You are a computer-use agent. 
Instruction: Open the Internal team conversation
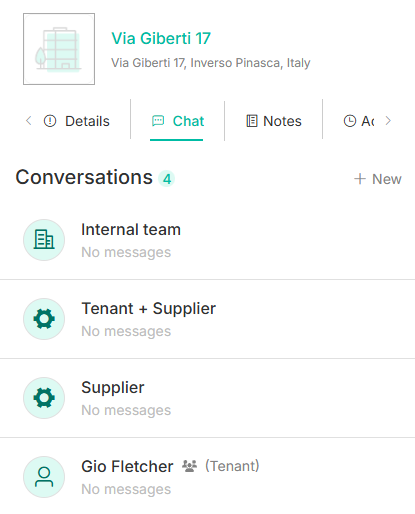pos(207,240)
